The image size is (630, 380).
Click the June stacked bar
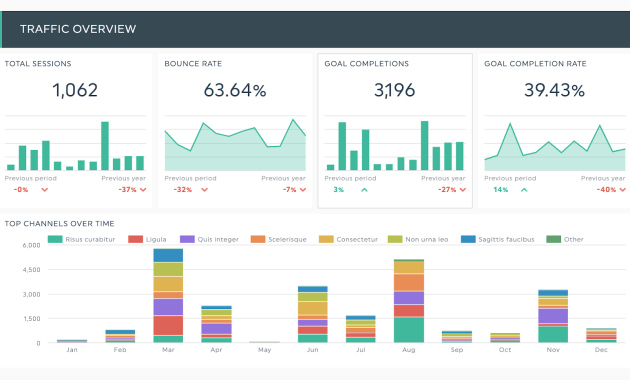click(313, 314)
